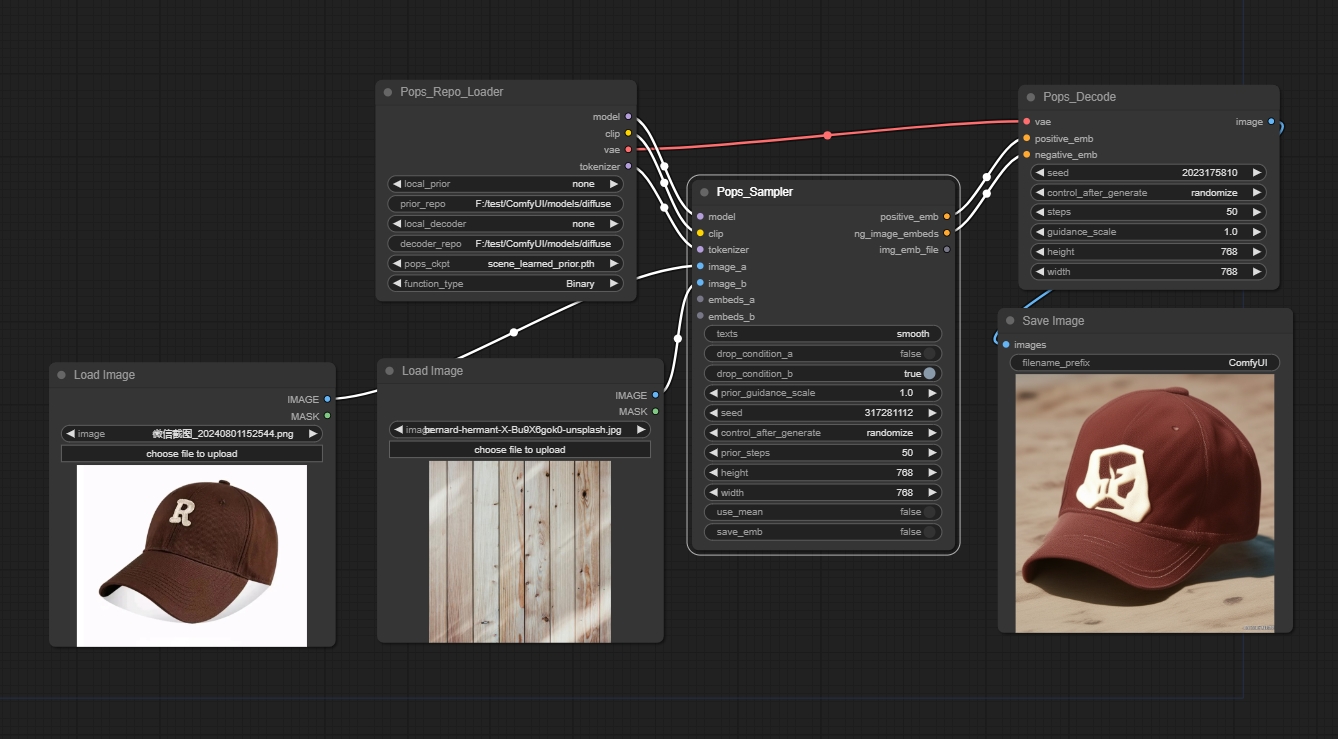Click the Pops_Decode node title
1338x739 pixels.
pyautogui.click(x=1079, y=97)
